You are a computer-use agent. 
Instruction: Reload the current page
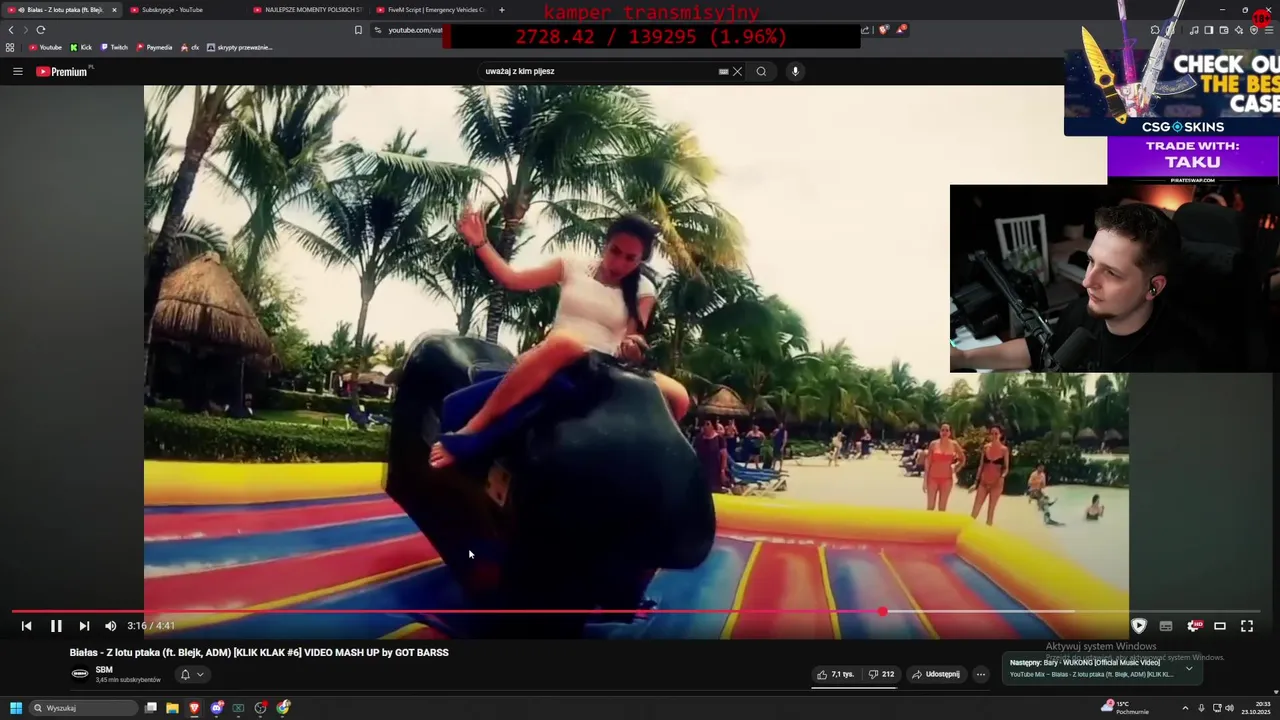(x=41, y=30)
